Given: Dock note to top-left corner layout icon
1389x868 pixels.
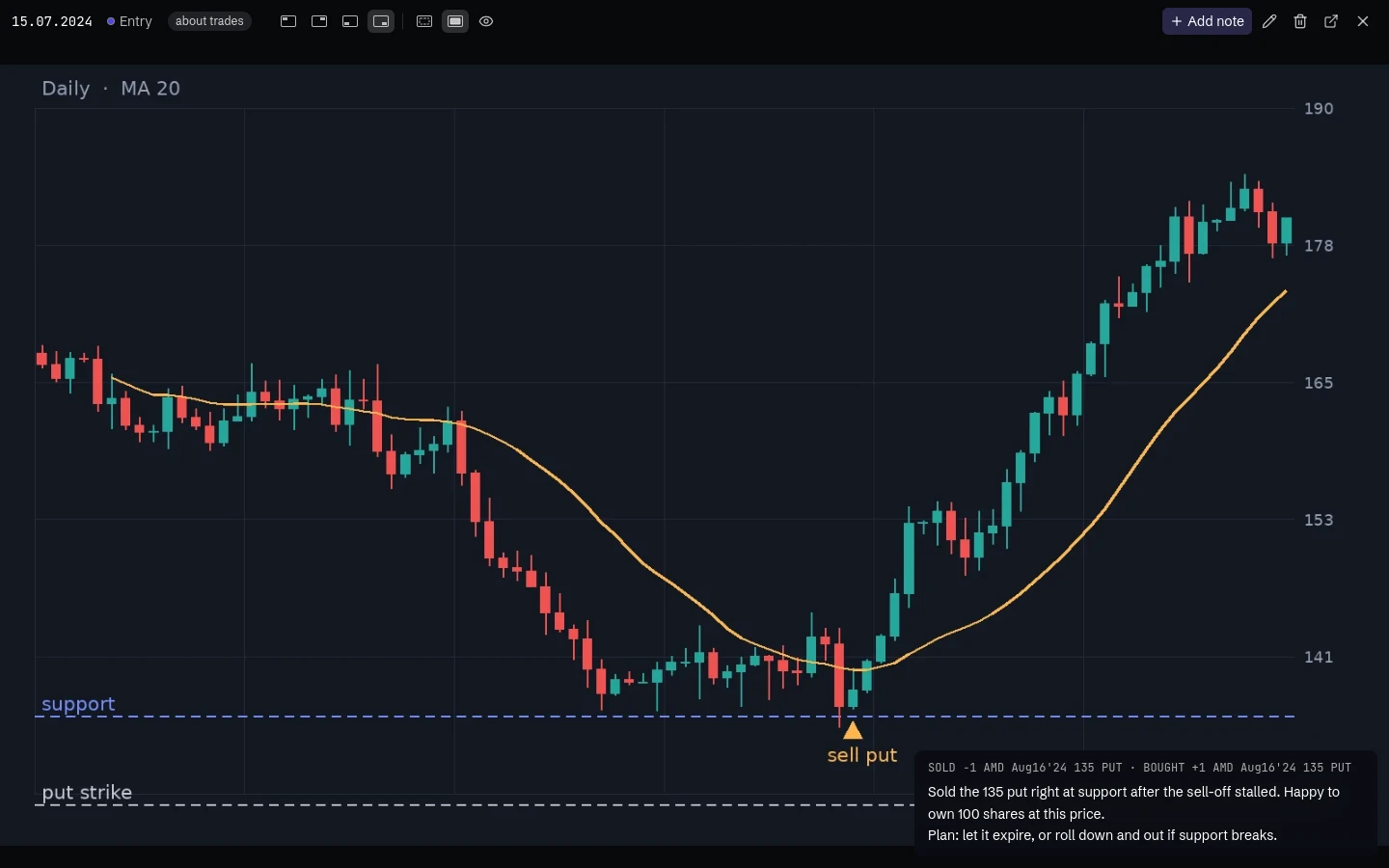Looking at the screenshot, I should pos(288,21).
